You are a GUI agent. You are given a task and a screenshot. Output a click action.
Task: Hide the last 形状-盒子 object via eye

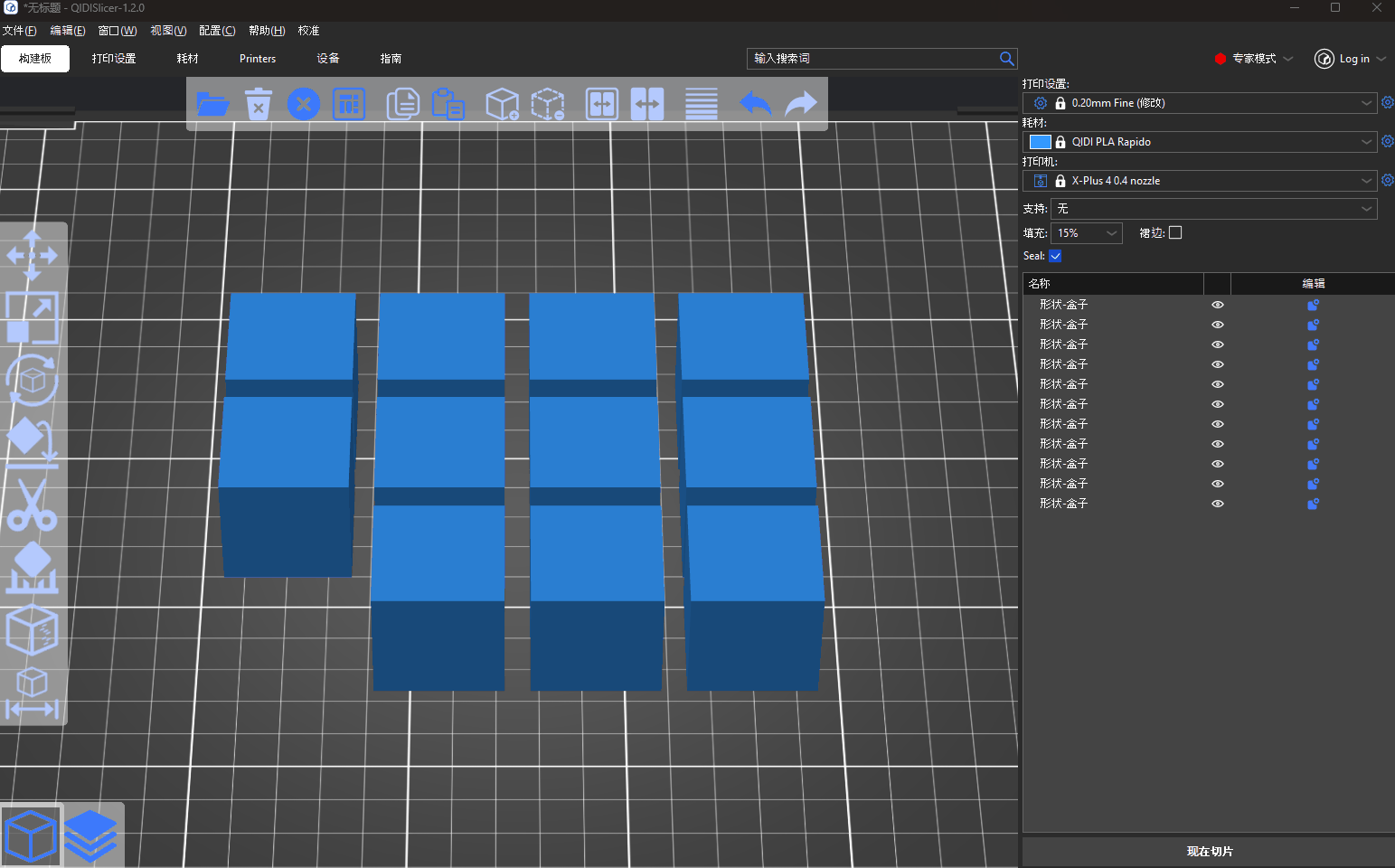(x=1218, y=504)
